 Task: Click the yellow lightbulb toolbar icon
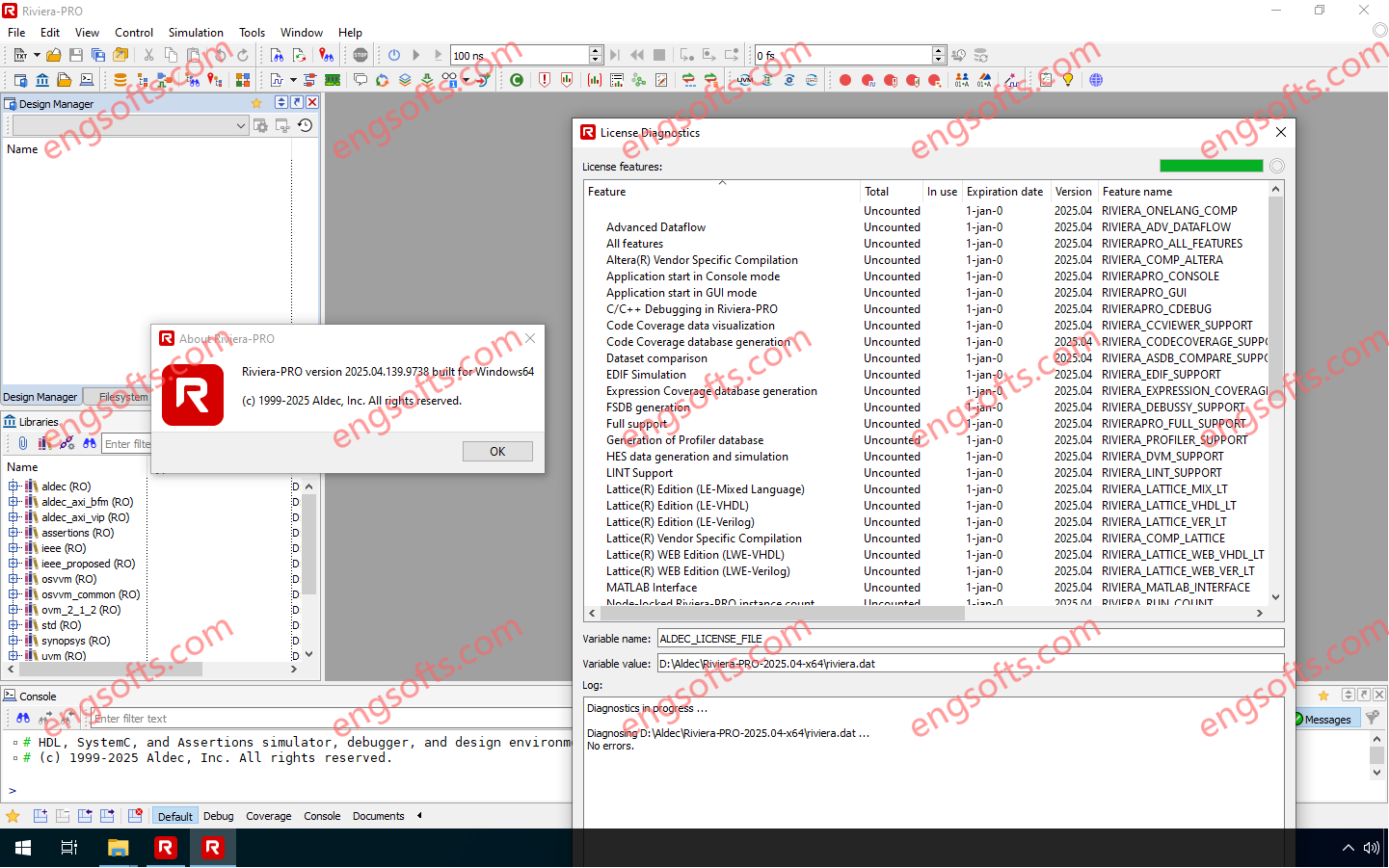click(1068, 80)
